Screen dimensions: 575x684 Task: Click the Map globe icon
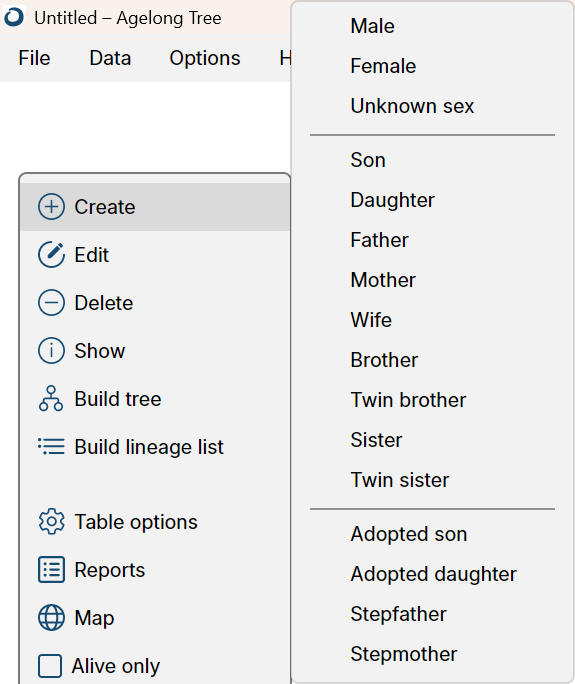(x=51, y=617)
